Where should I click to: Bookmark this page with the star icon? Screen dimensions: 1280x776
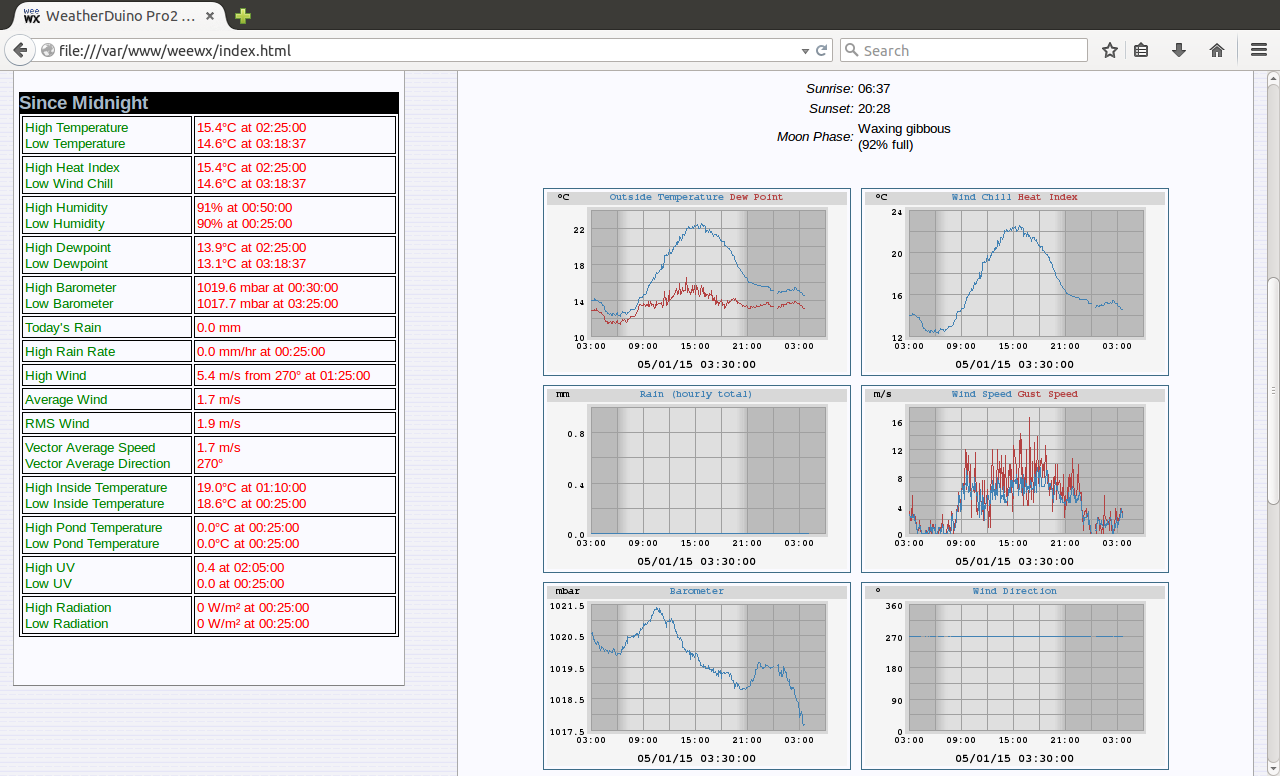pyautogui.click(x=1110, y=50)
